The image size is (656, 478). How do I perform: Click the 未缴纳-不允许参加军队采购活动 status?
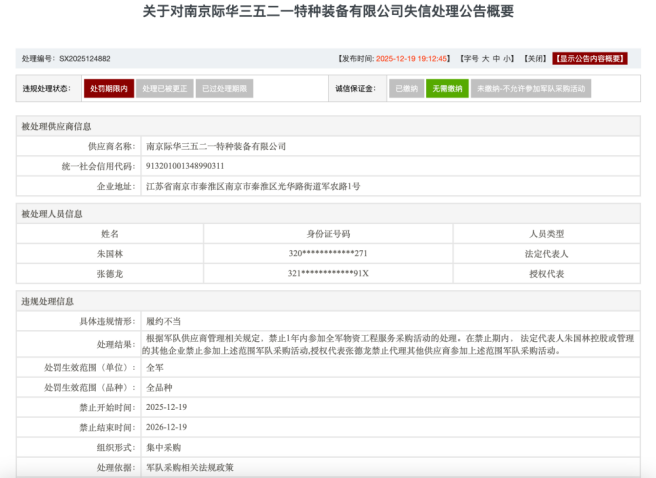click(x=530, y=89)
